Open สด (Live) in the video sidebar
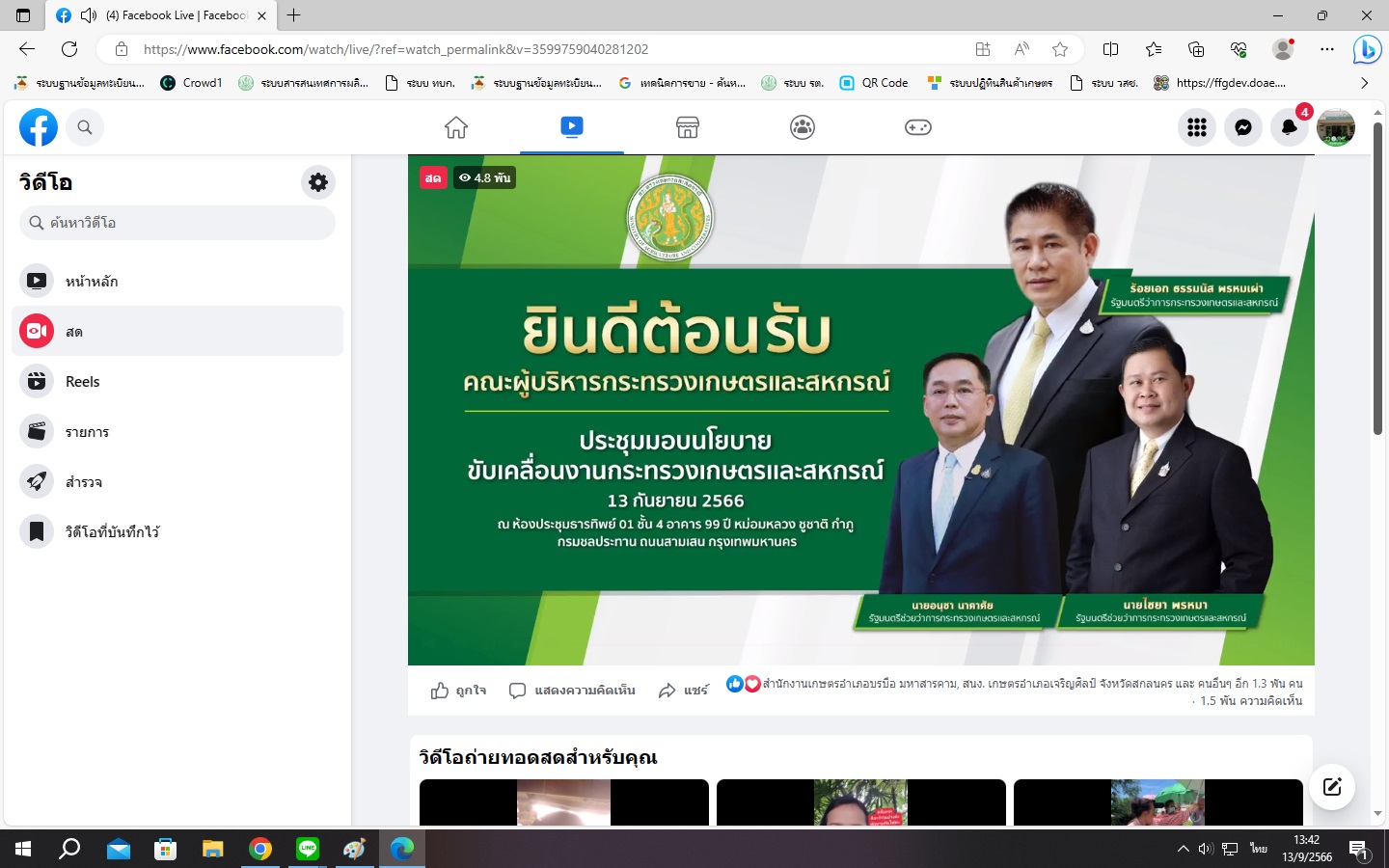The width and height of the screenshot is (1389, 868). click(x=177, y=332)
